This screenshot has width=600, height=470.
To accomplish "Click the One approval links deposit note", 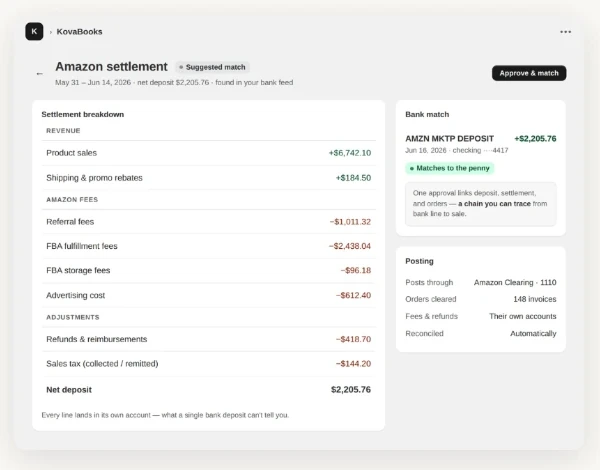I will click(x=481, y=204).
